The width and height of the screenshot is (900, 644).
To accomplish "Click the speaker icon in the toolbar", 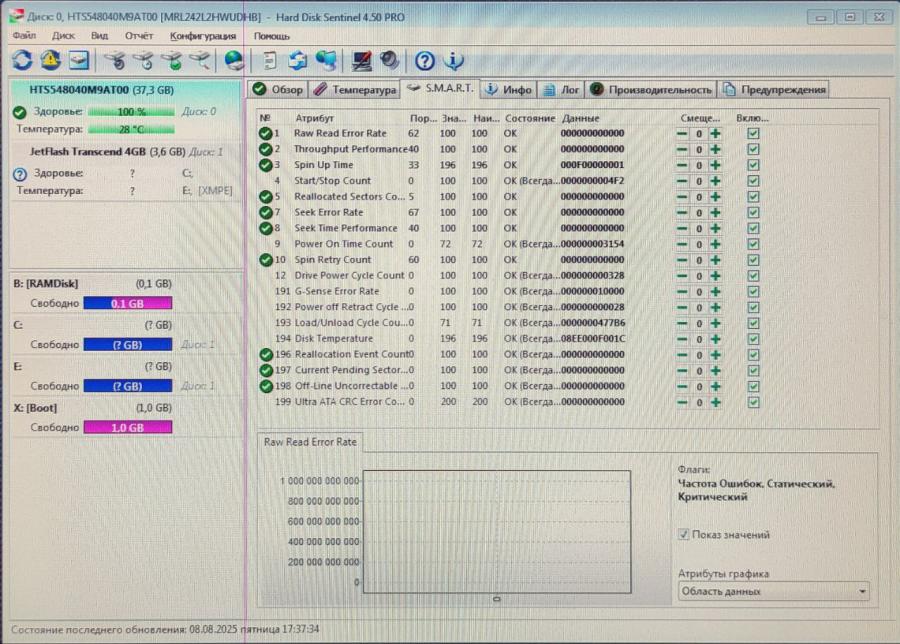I will 390,60.
